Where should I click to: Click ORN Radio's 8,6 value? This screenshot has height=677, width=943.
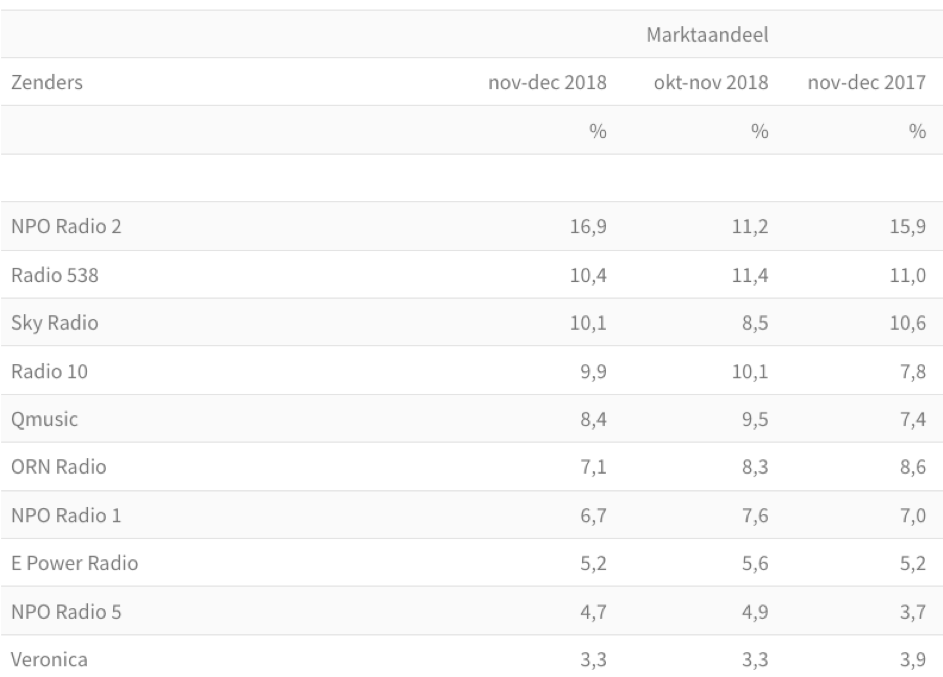pos(913,467)
